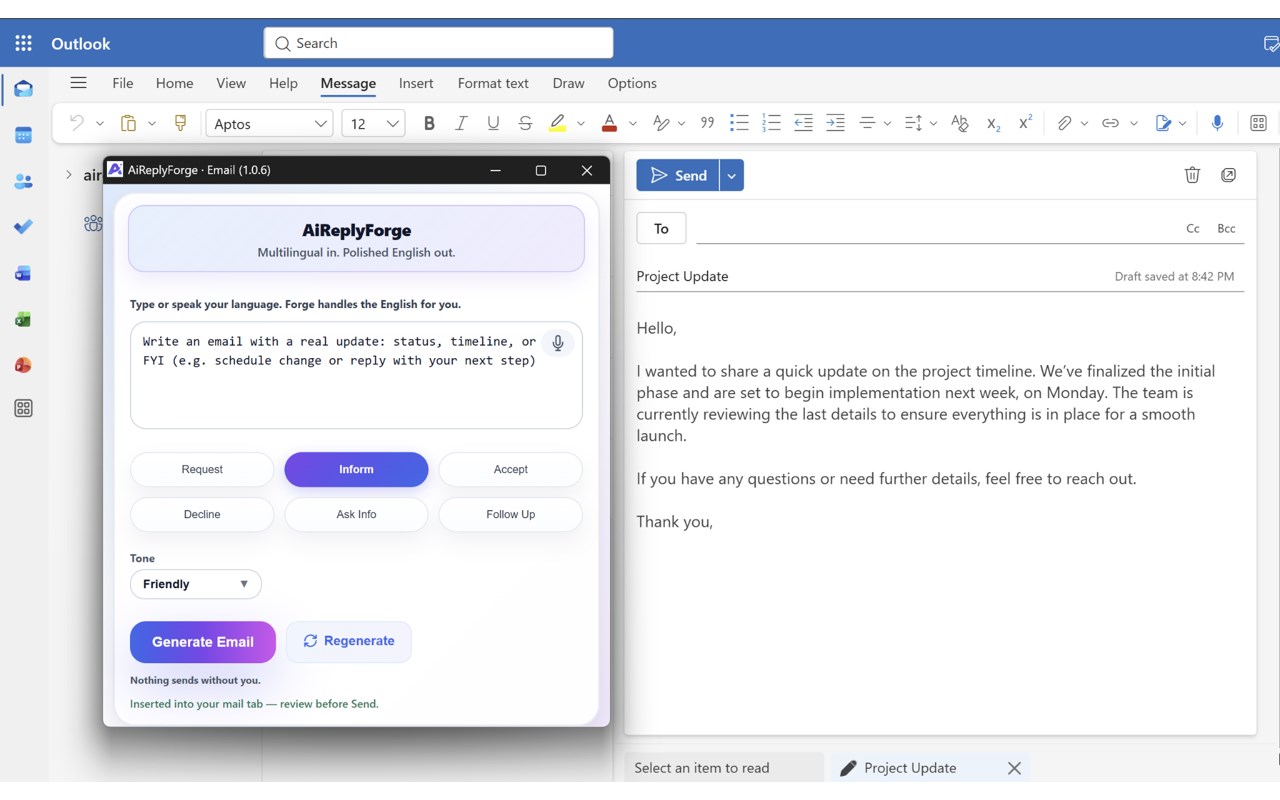Click the signature pen icon

(x=1163, y=123)
